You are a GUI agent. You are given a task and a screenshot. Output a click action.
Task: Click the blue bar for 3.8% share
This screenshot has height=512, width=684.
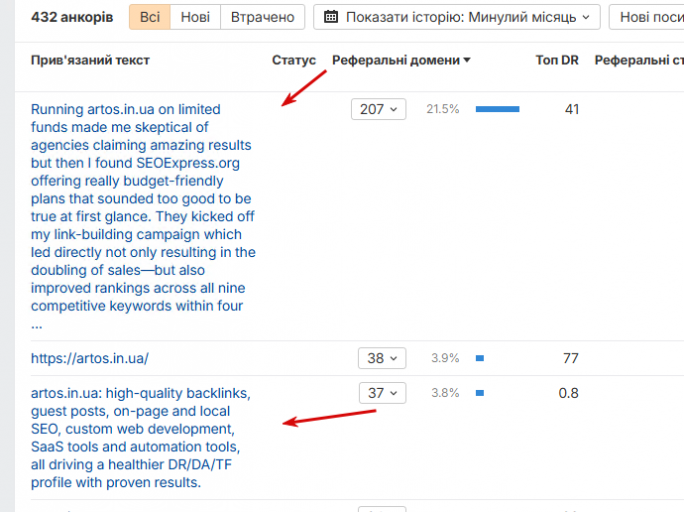tap(480, 393)
